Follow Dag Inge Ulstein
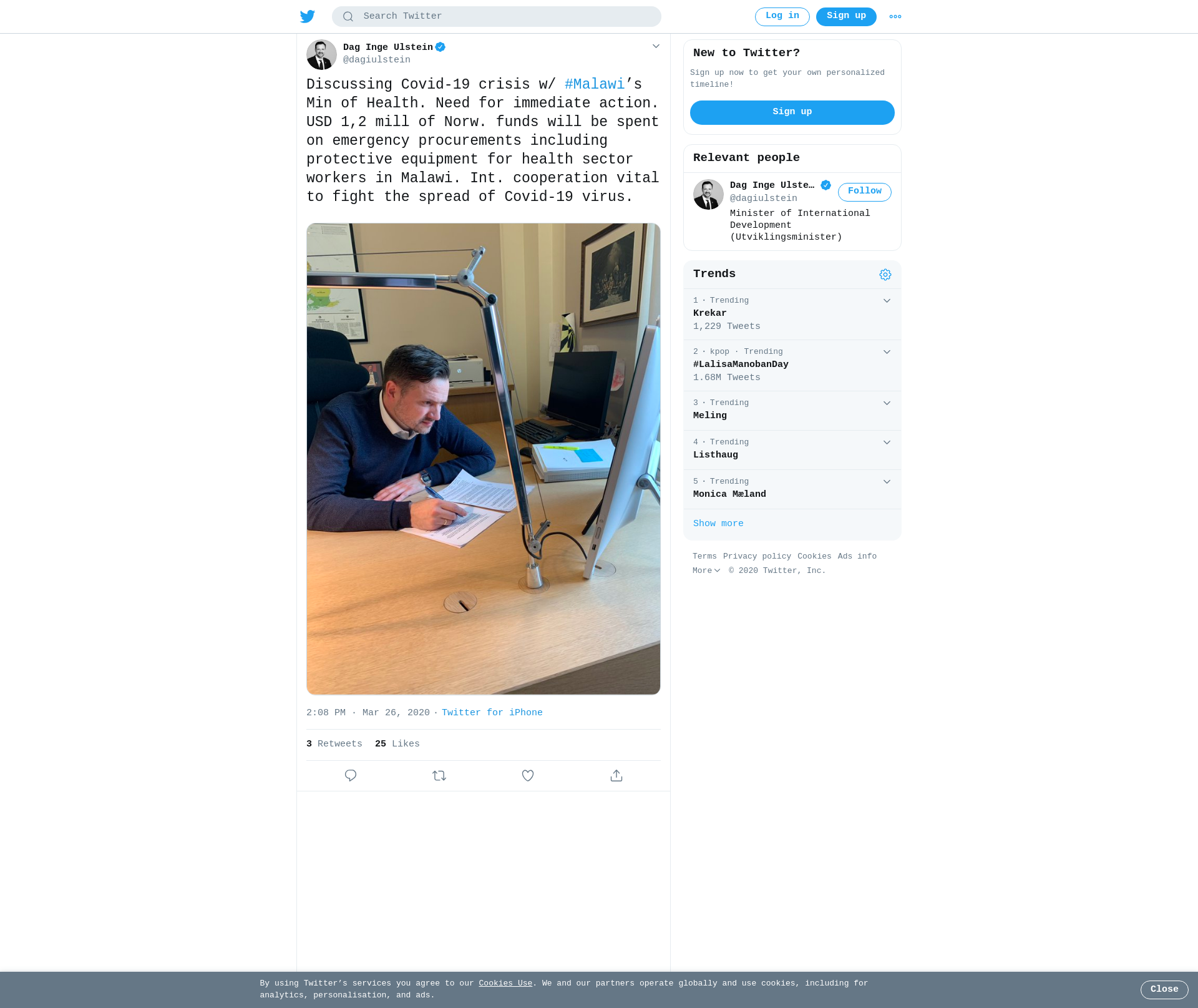The width and height of the screenshot is (1198, 1008). coord(865,192)
